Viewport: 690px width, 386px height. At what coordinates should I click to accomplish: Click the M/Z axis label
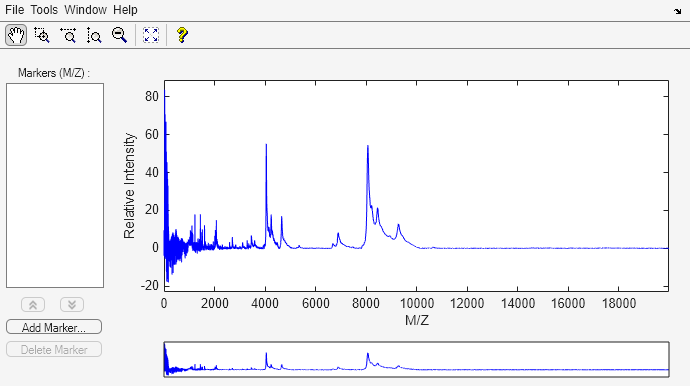(416, 320)
